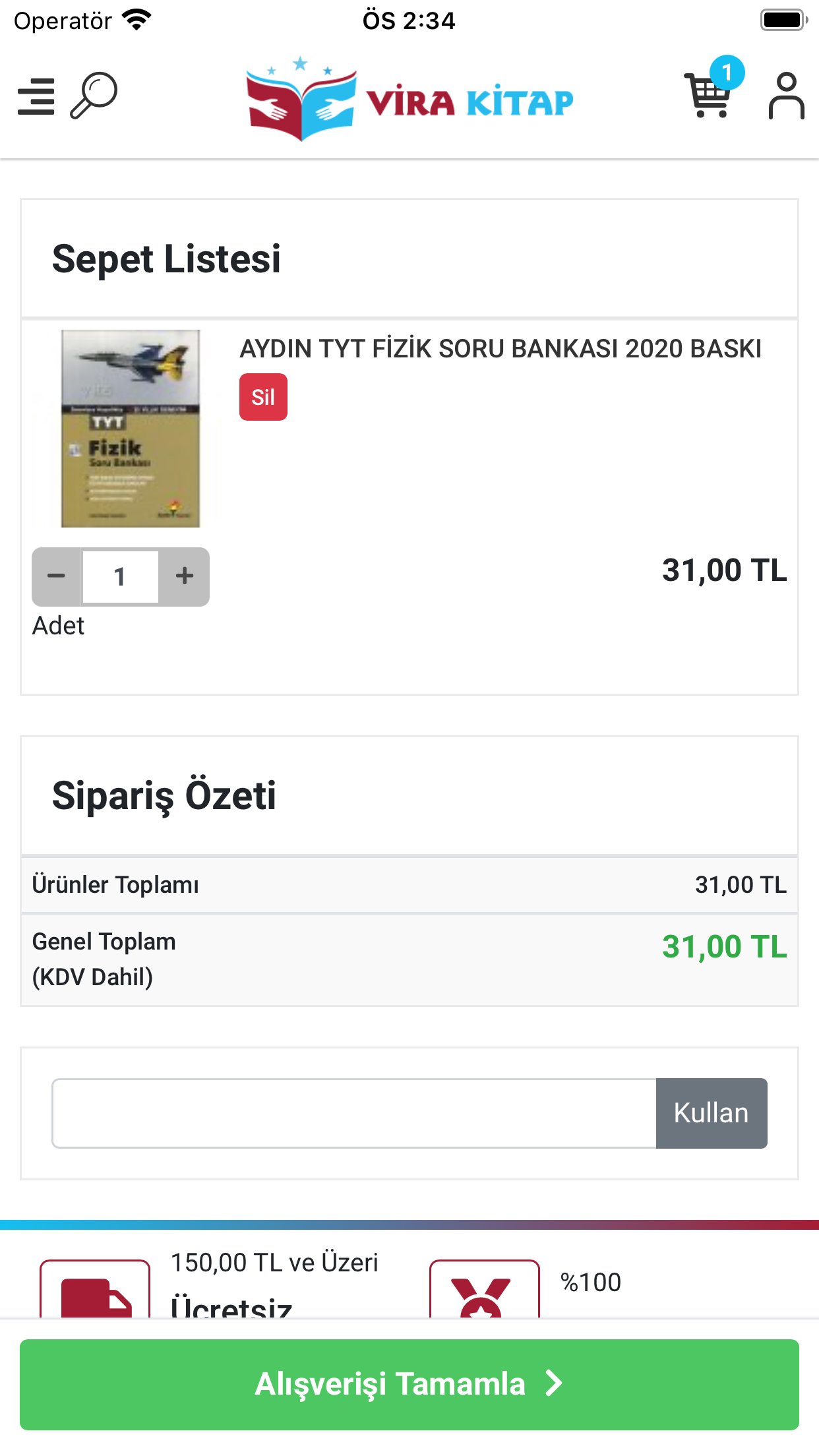
Task: Tap the cart item count badge
Action: pos(727,73)
